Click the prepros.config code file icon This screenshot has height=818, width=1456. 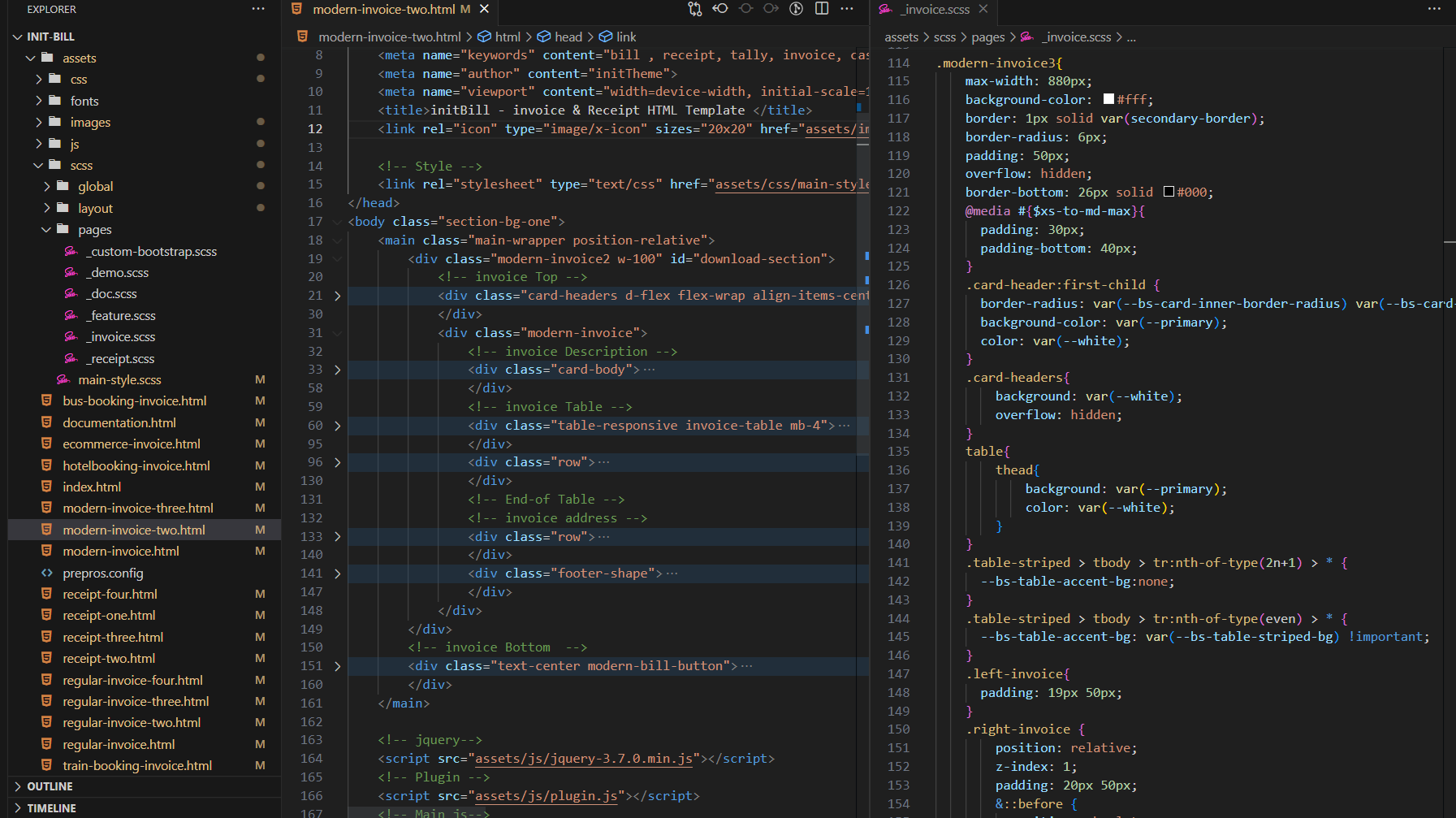point(47,573)
